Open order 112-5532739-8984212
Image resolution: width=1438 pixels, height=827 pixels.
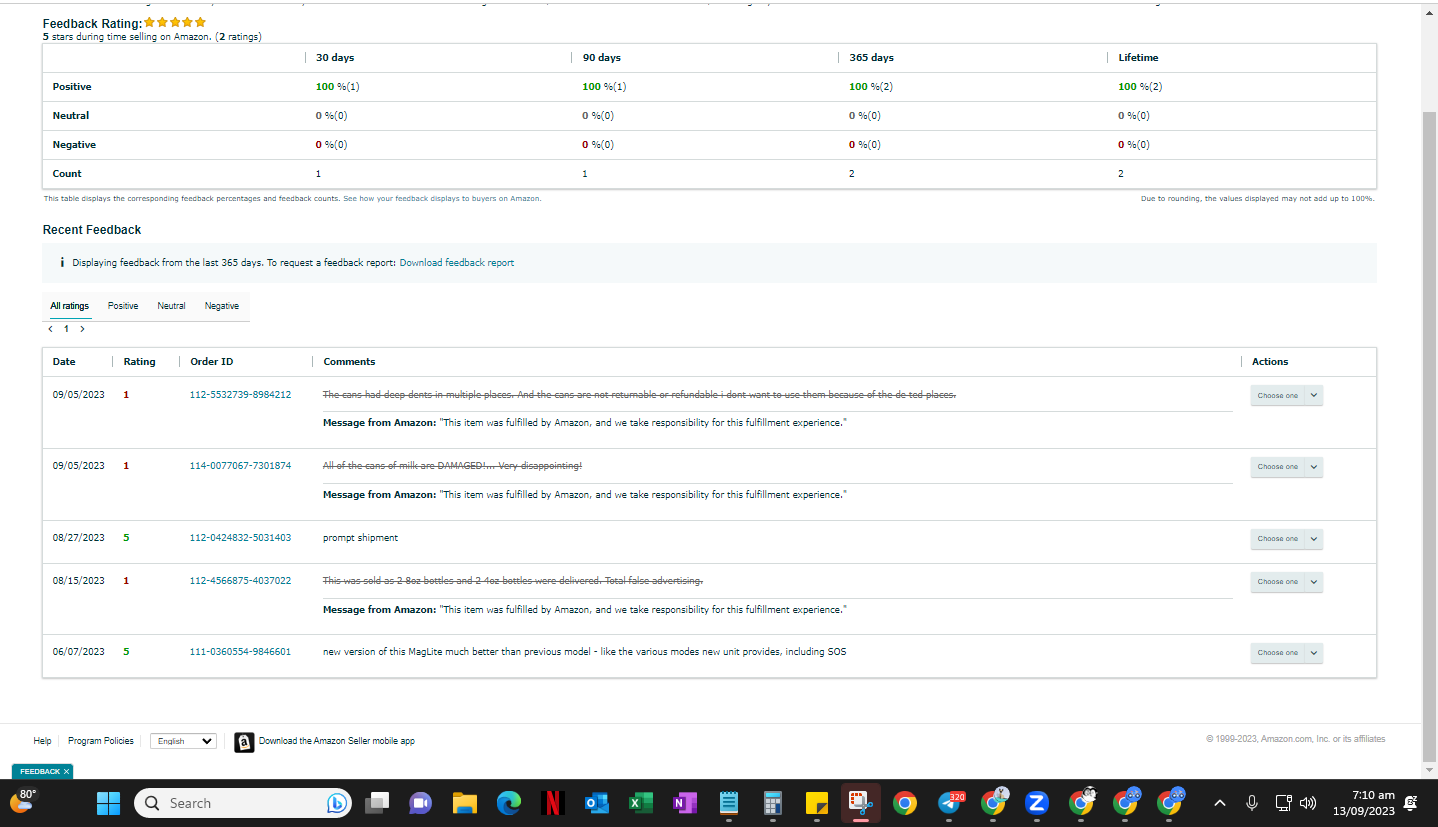point(240,395)
